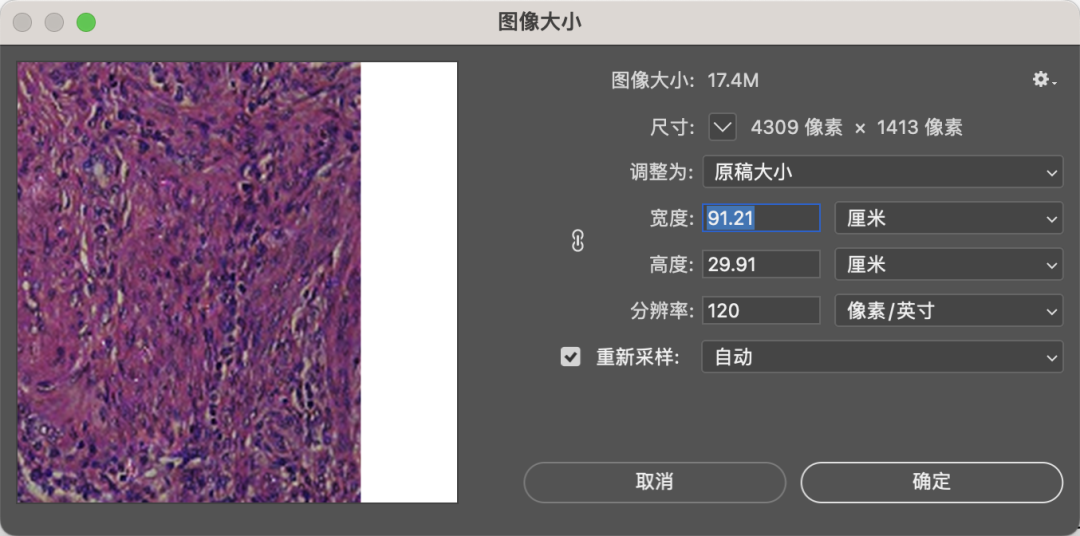The width and height of the screenshot is (1080, 536).
Task: Click the 确定 button
Action: 931,482
